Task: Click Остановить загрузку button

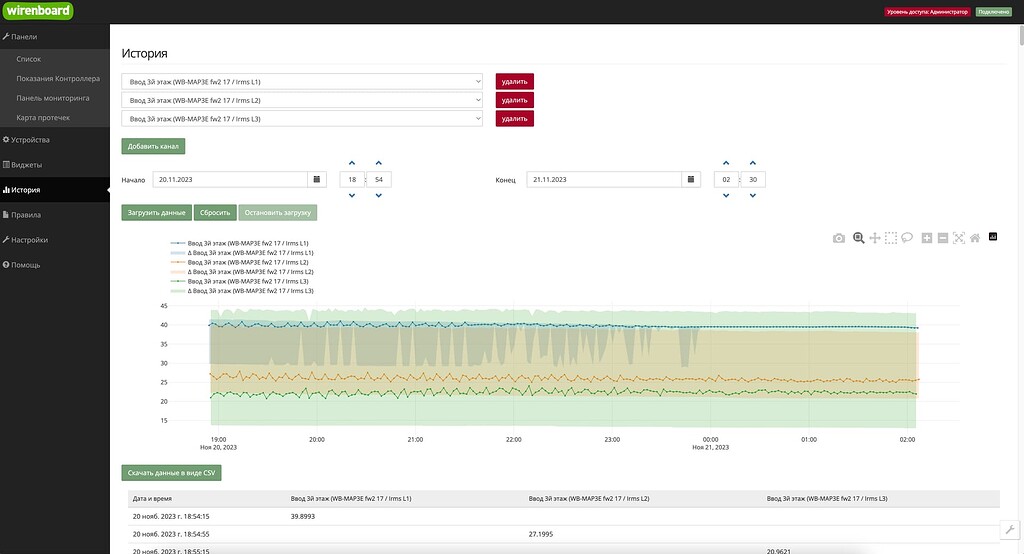Action: pos(278,212)
